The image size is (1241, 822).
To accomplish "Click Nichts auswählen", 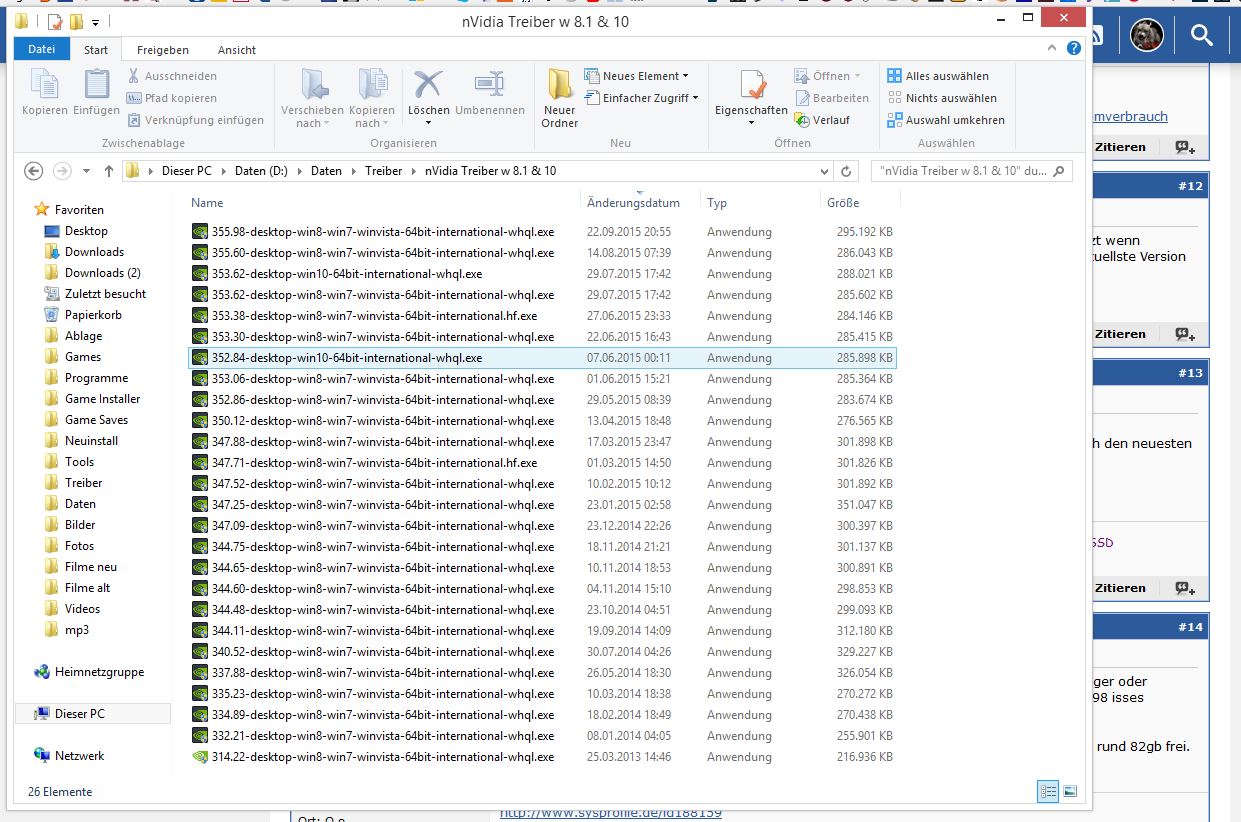I will pos(942,98).
